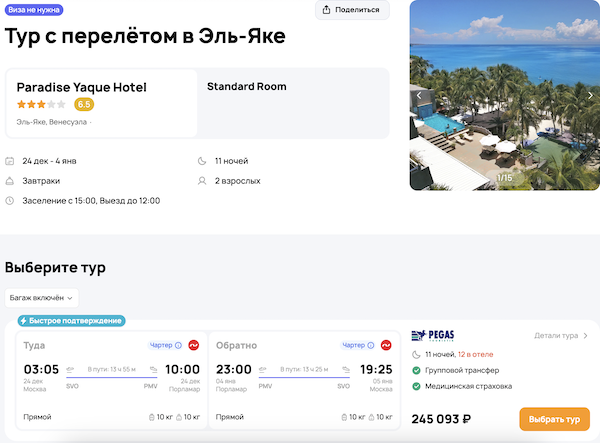The image size is (600, 443).
Task: Open the Багаж включён dropdown
Action: click(42, 297)
